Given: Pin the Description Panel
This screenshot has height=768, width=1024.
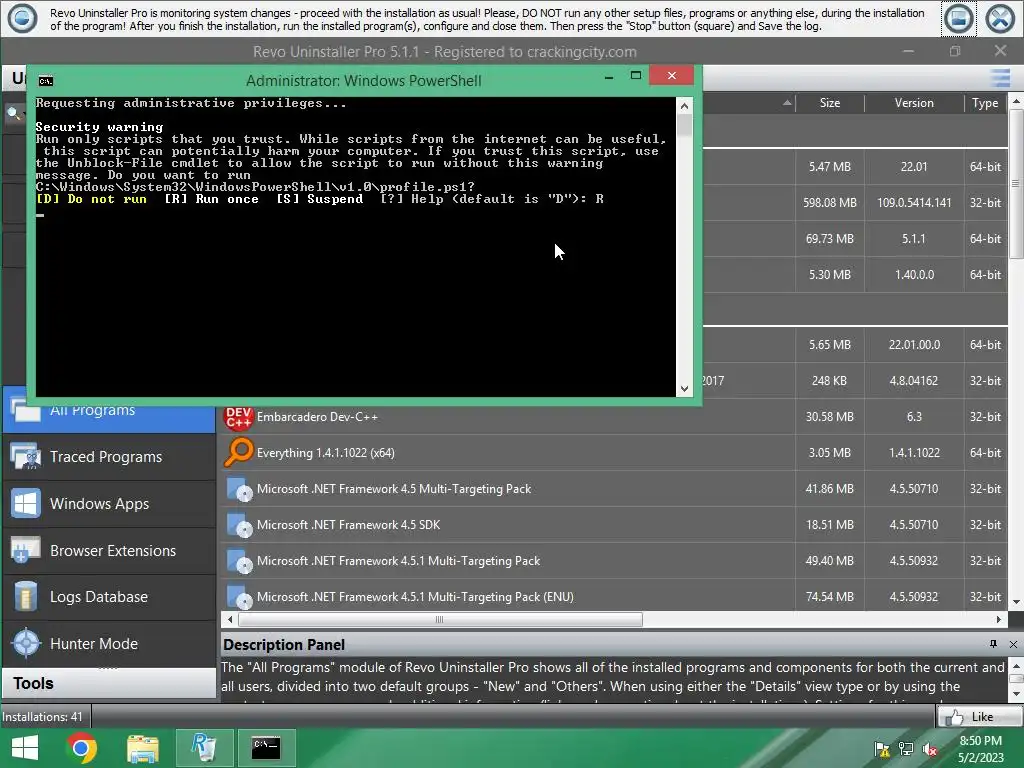Looking at the screenshot, I should tap(993, 644).
